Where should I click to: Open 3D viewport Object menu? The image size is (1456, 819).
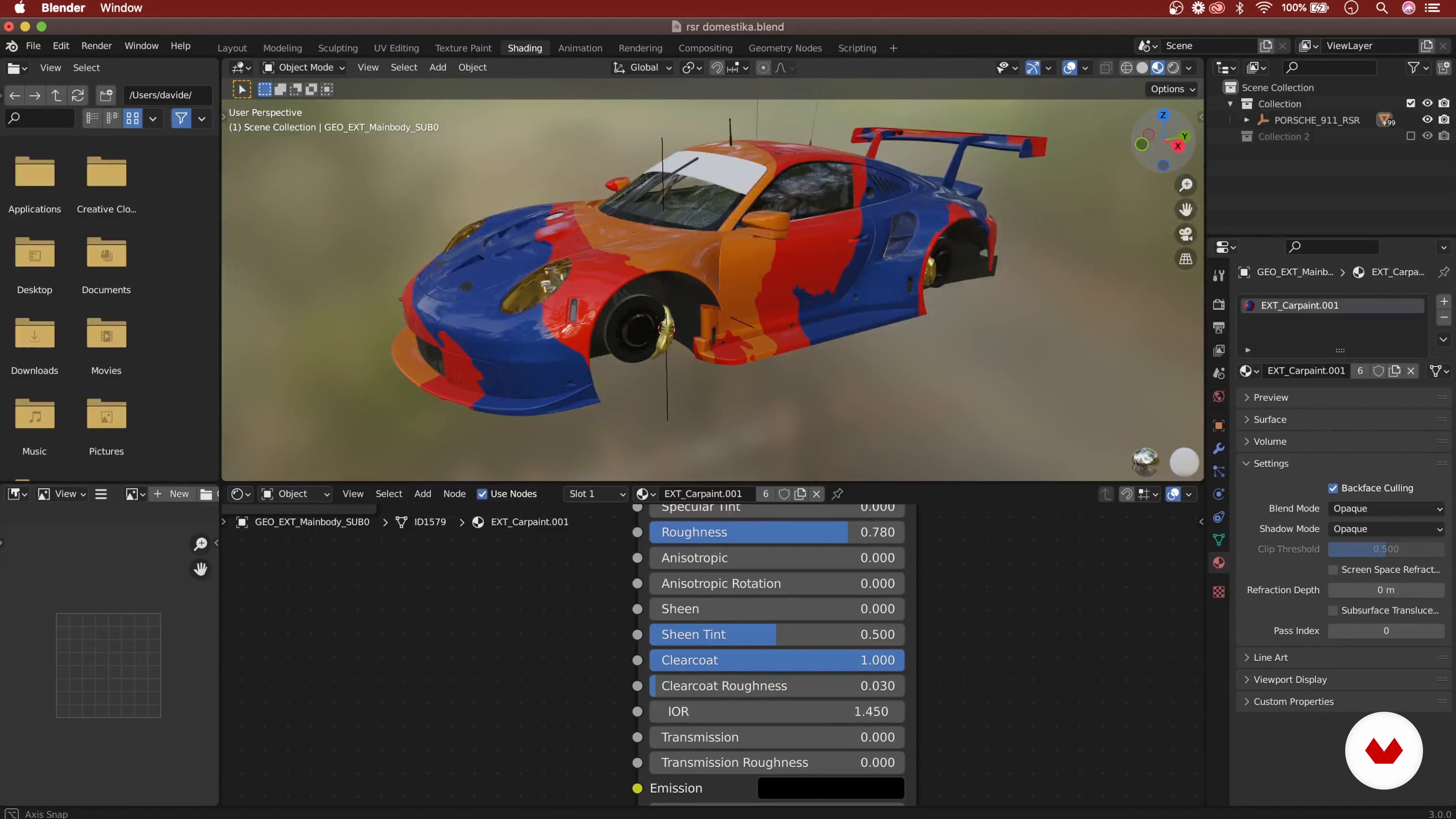click(472, 67)
